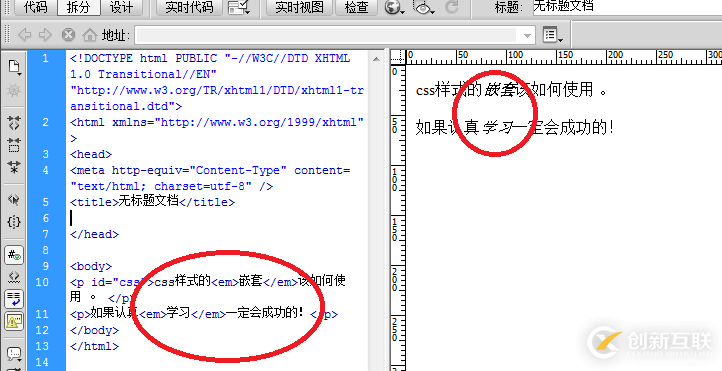Click the <head> tag in code
This screenshot has width=722, height=371.
[x=91, y=154]
